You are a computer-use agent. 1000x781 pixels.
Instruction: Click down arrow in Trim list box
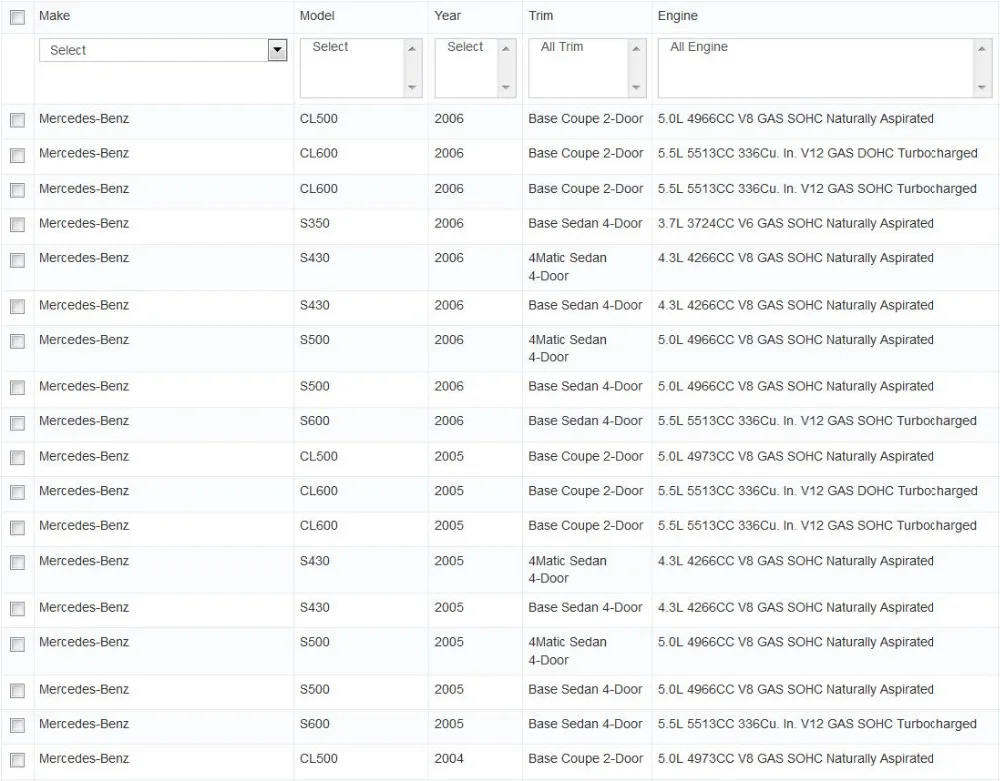tap(636, 87)
